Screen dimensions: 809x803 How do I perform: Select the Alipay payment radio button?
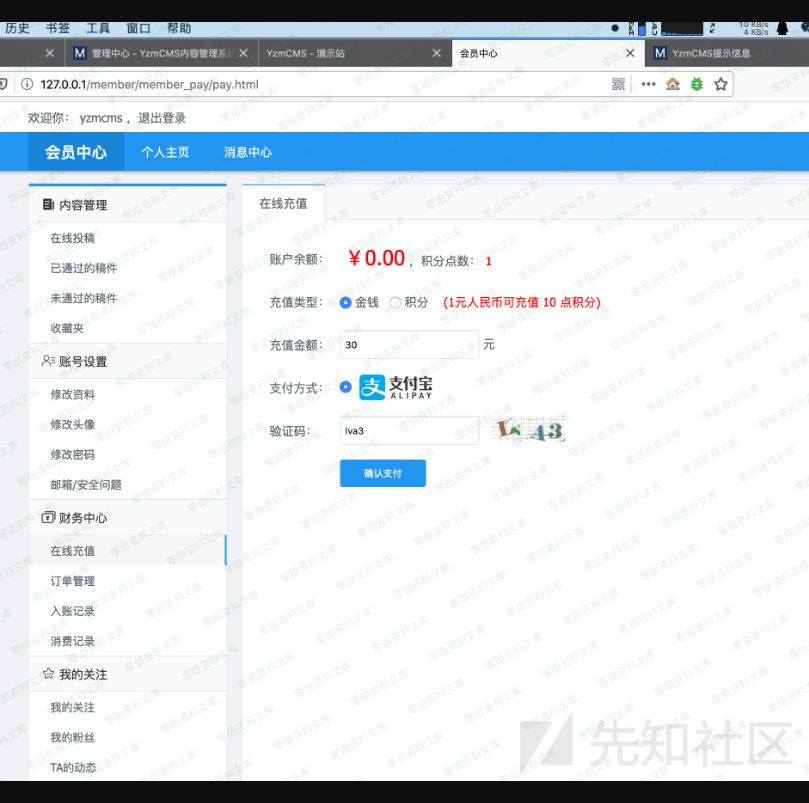click(x=346, y=388)
